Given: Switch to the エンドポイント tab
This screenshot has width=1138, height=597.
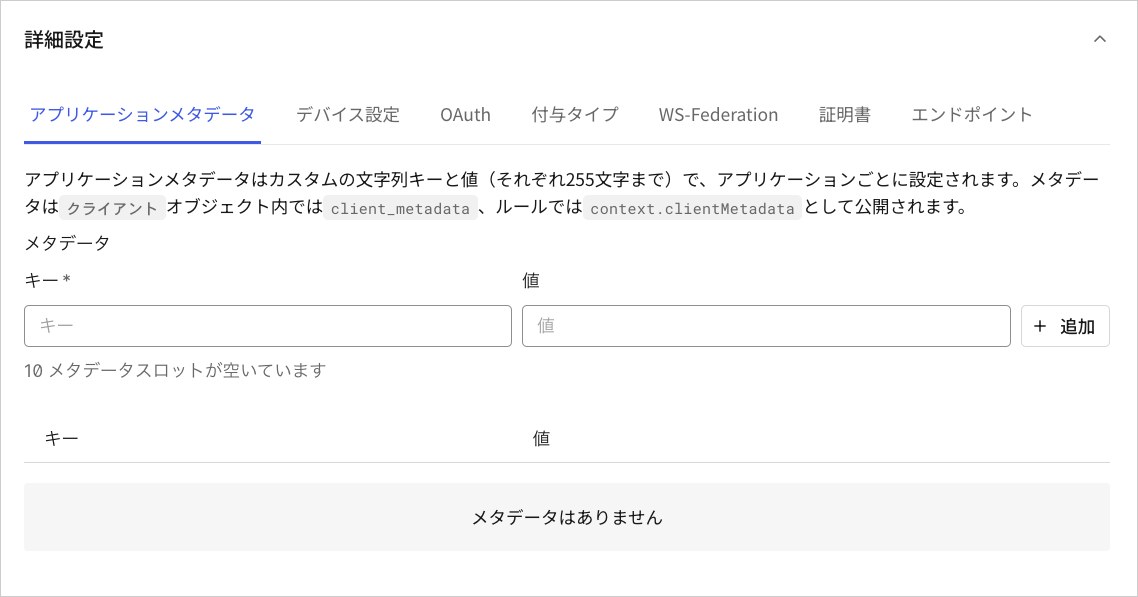Looking at the screenshot, I should (971, 114).
